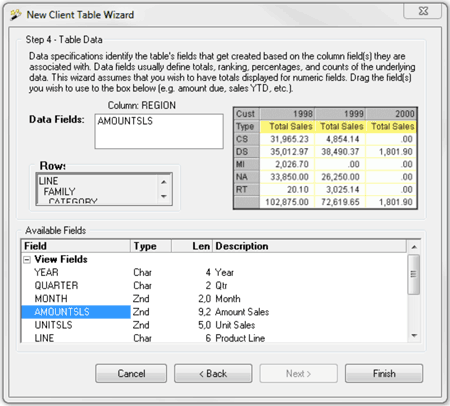450x406 pixels.
Task: Select the highlighted AMOUNTSLS field
Action: (x=76, y=312)
